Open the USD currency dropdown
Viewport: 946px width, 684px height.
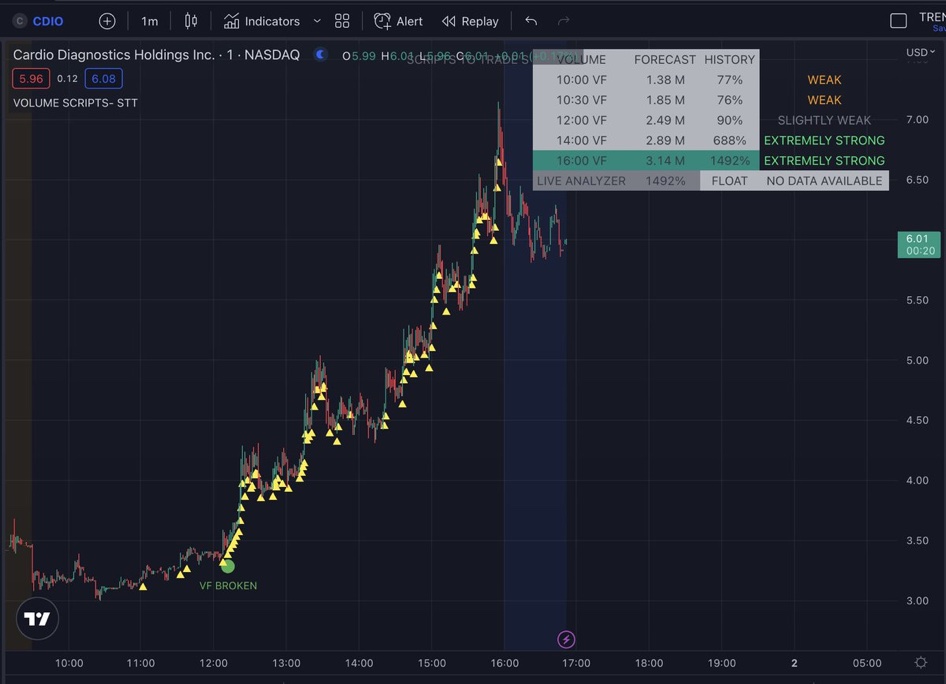920,52
